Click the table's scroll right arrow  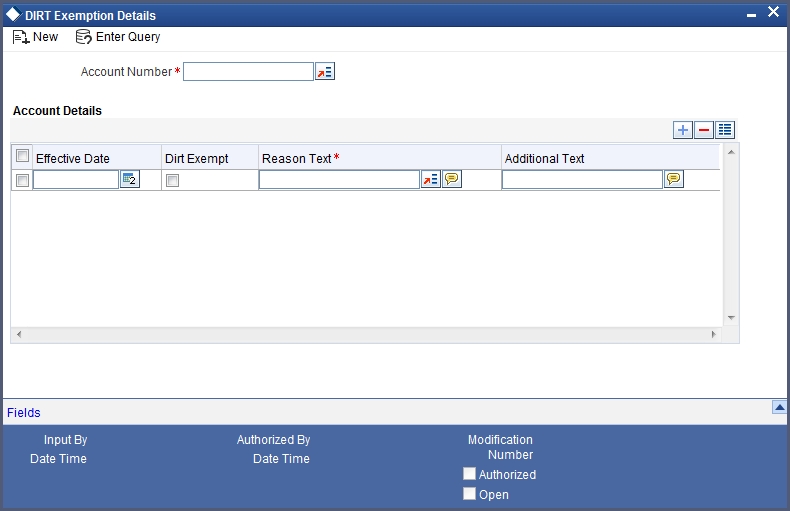pos(713,334)
